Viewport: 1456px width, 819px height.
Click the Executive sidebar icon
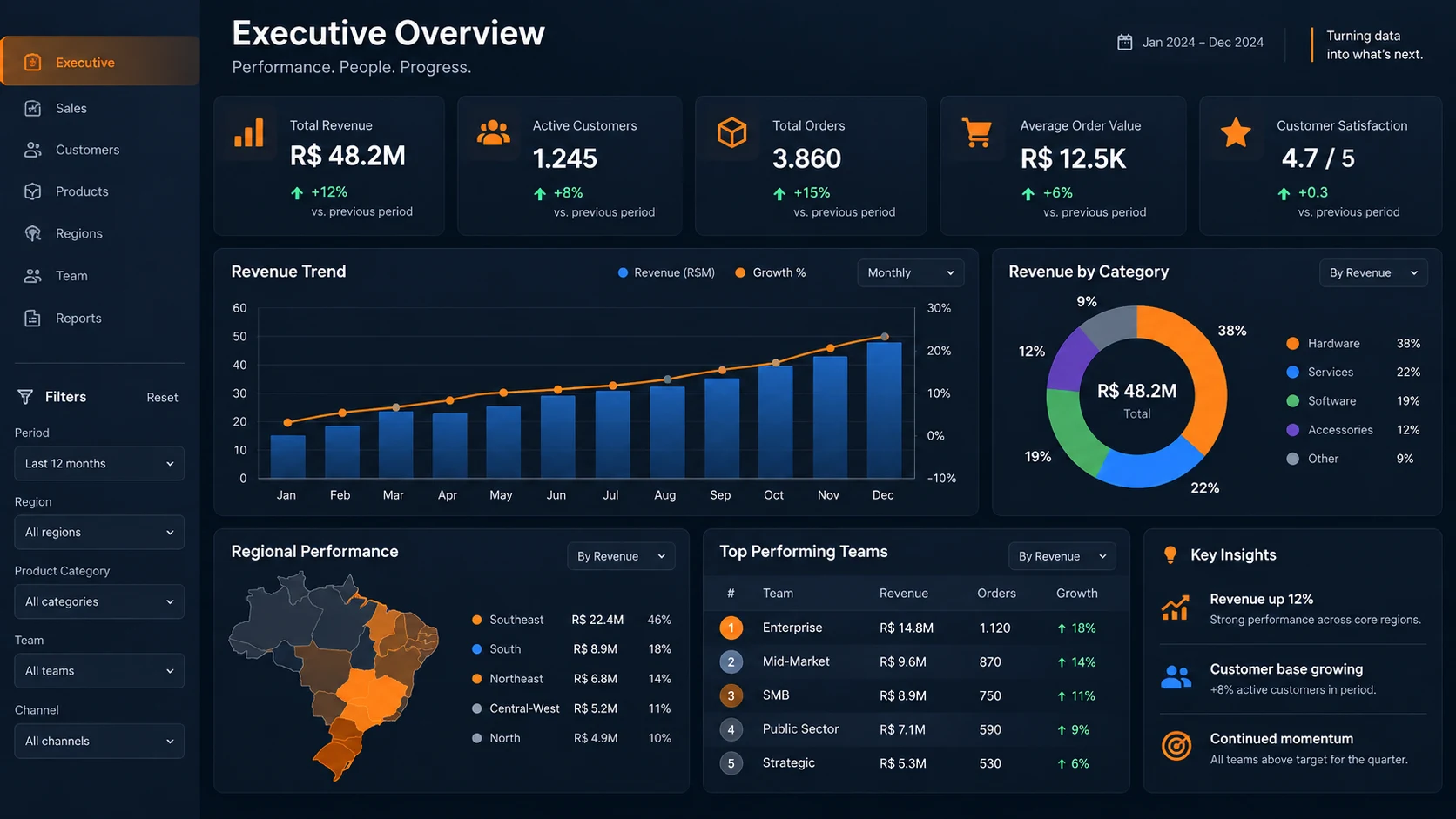[x=33, y=62]
